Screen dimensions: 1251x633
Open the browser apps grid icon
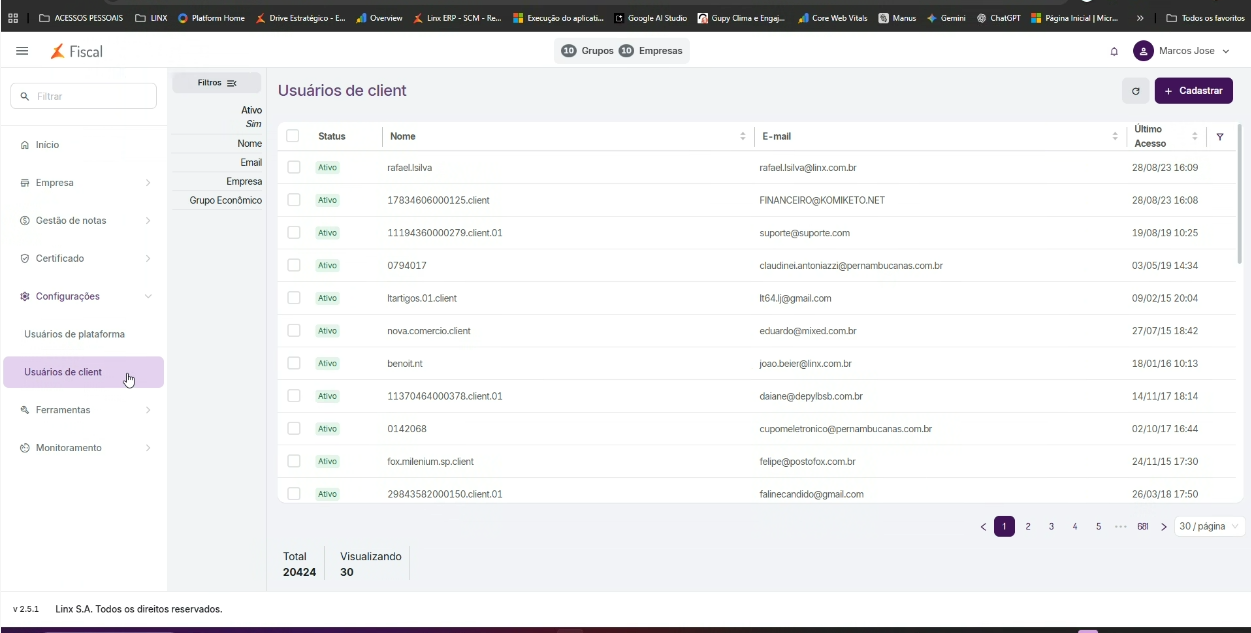tap(13, 18)
